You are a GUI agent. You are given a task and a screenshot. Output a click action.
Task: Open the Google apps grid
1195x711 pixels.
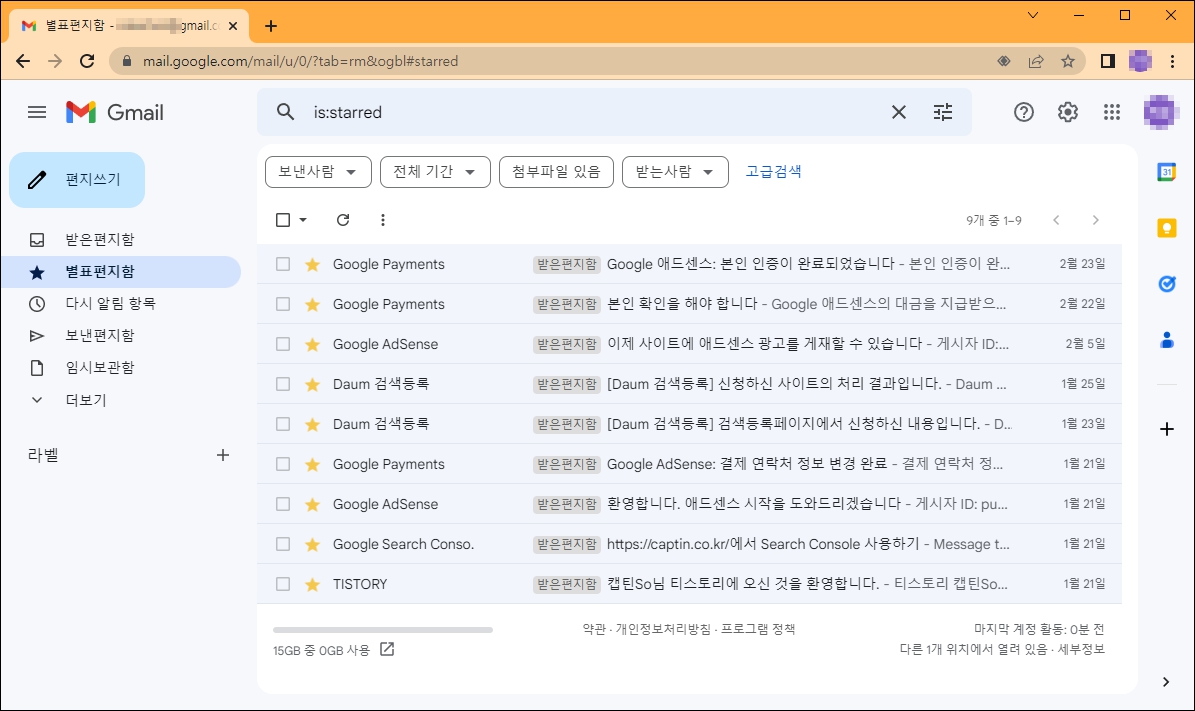pyautogui.click(x=1112, y=112)
